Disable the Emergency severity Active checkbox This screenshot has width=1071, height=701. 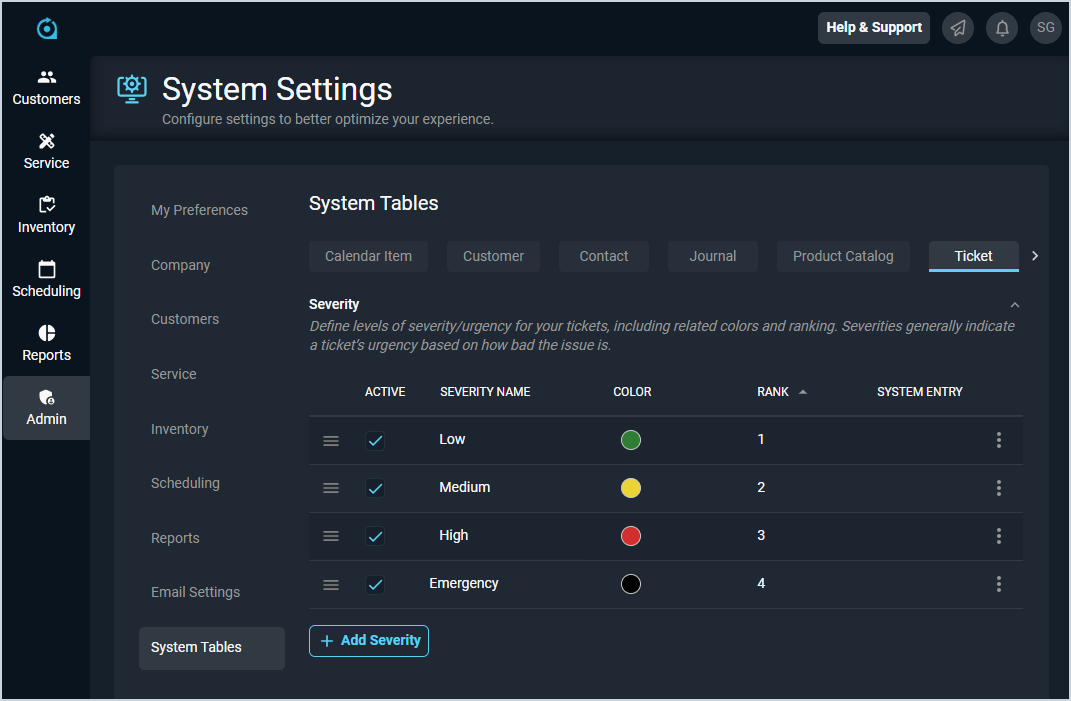[375, 585]
